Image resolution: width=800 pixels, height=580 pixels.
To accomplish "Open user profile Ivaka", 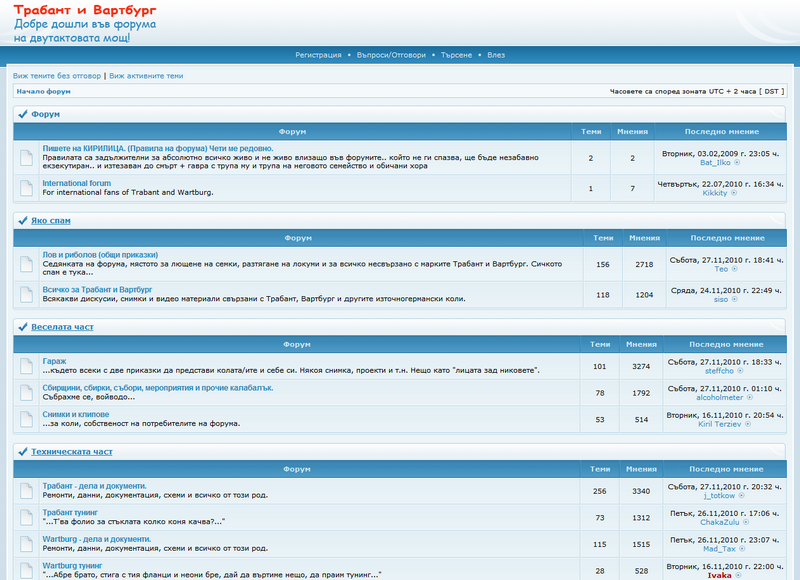I will tap(719, 575).
